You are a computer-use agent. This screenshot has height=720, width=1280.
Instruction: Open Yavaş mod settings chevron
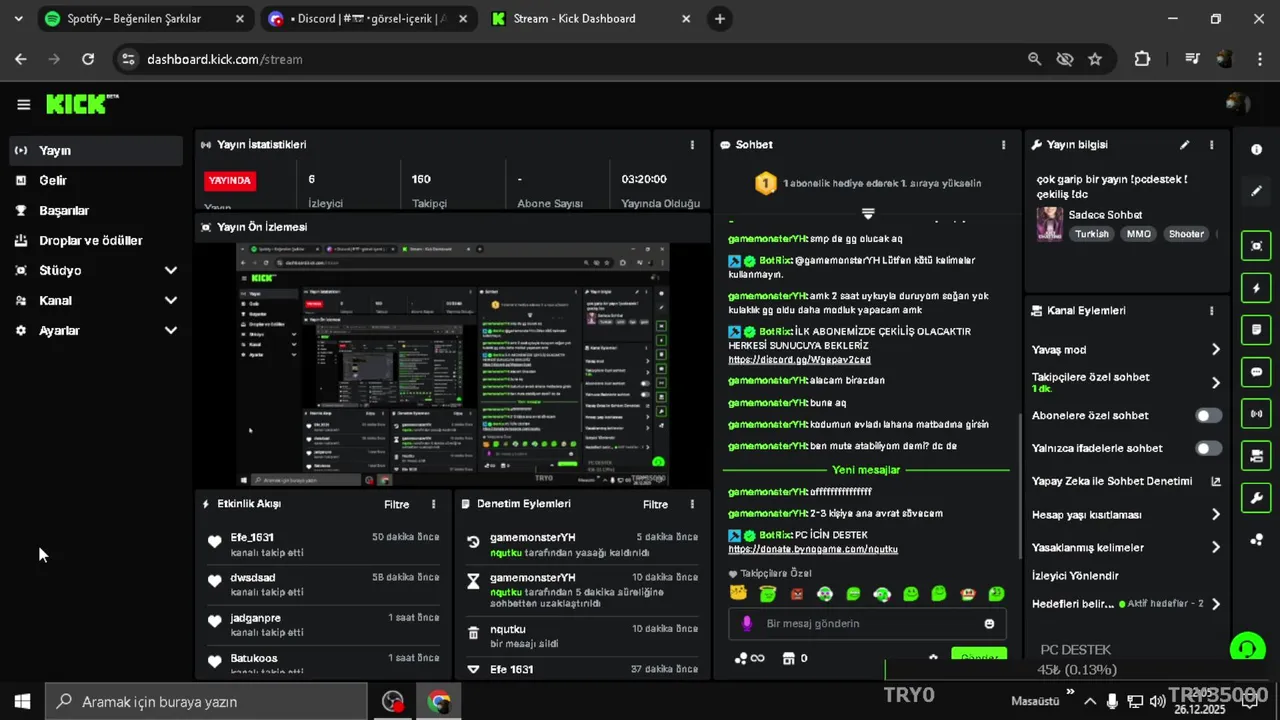[x=1215, y=350]
